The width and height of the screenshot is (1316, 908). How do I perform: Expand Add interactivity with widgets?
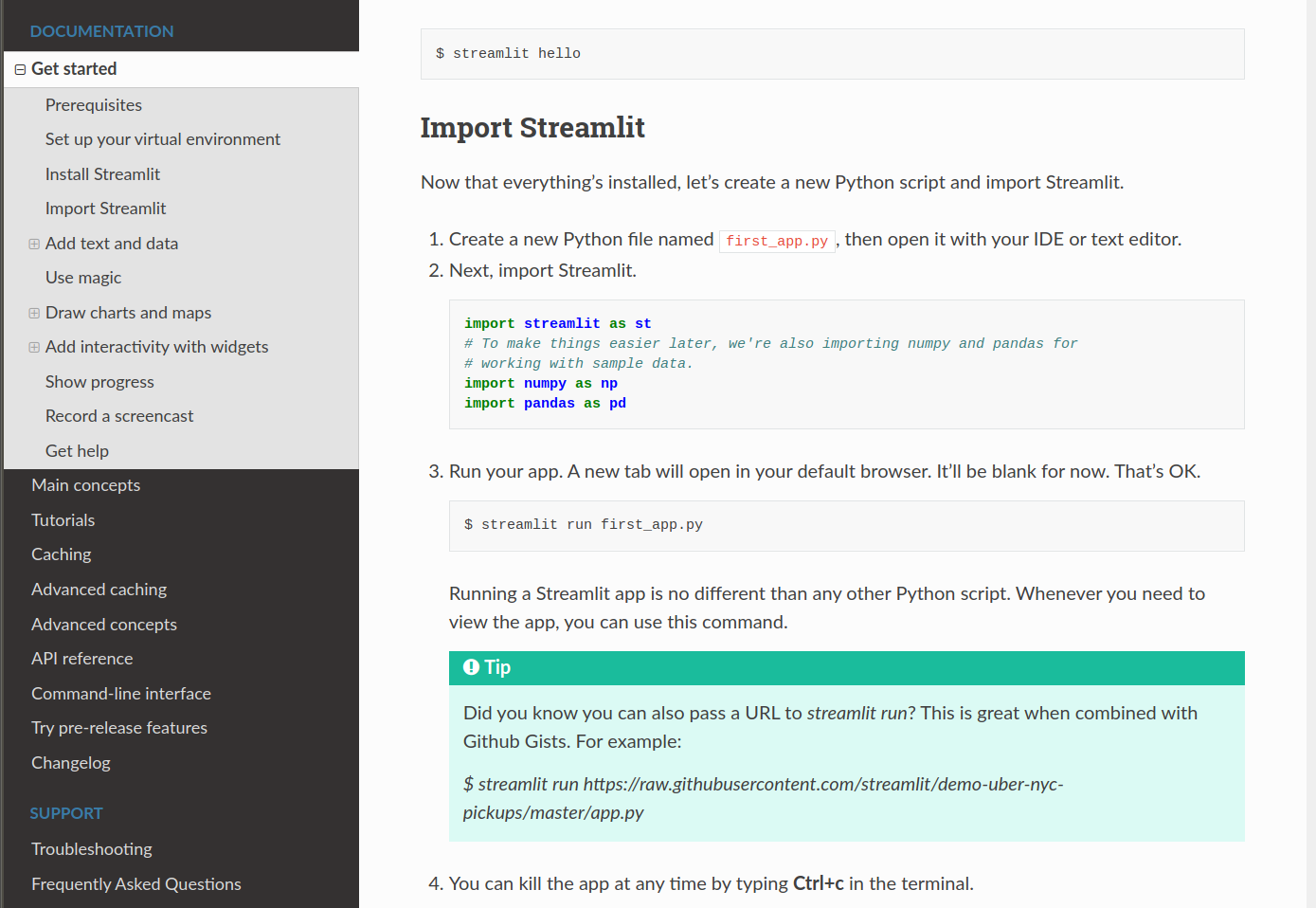(x=33, y=347)
